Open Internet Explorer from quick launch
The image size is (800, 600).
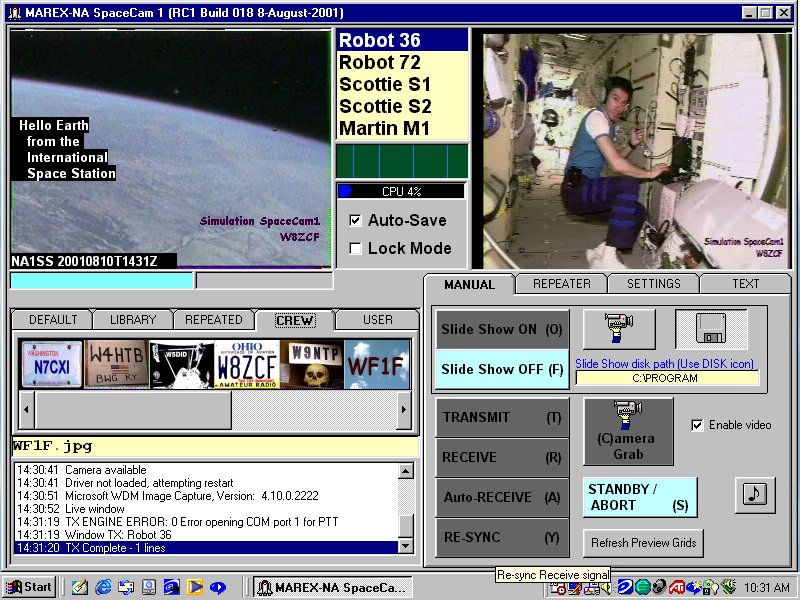(102, 587)
